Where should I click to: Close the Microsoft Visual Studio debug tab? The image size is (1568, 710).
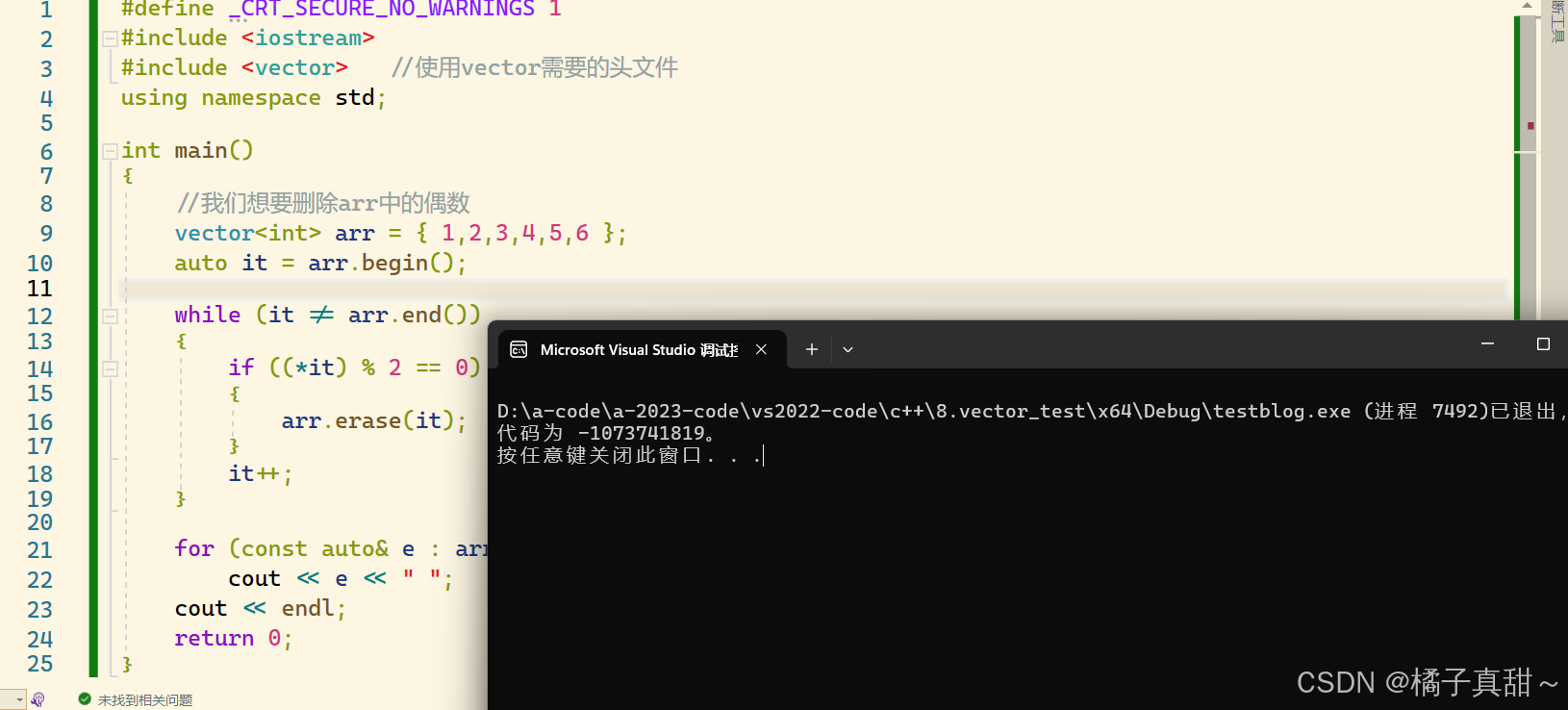761,349
